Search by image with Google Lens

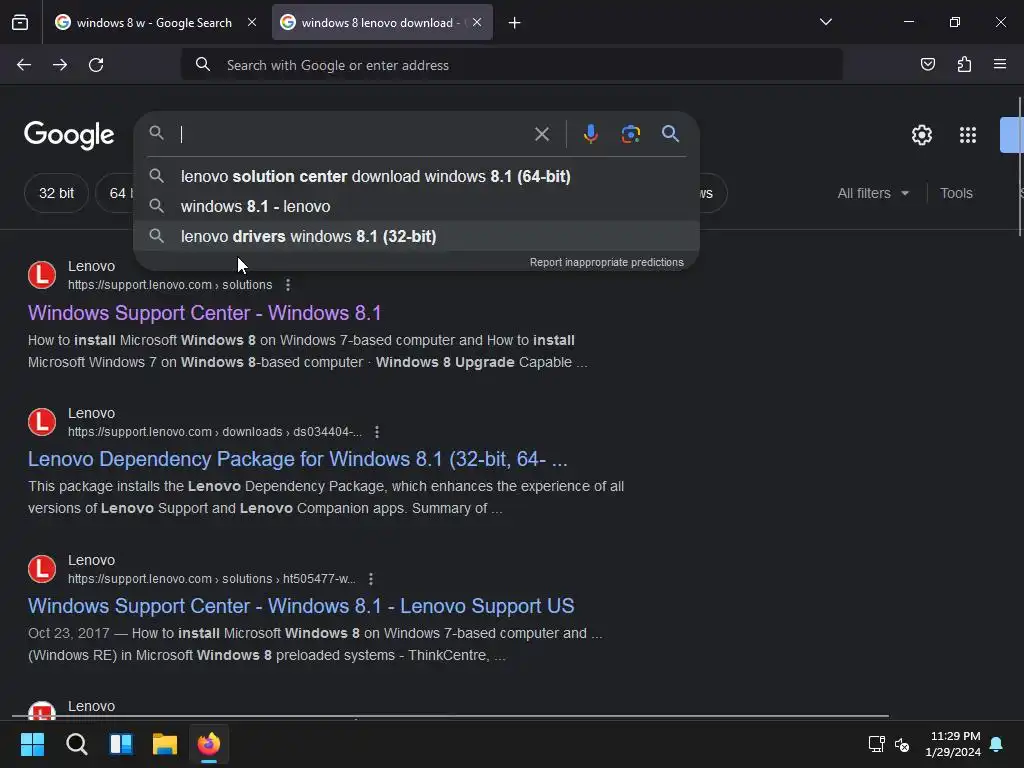(630, 135)
